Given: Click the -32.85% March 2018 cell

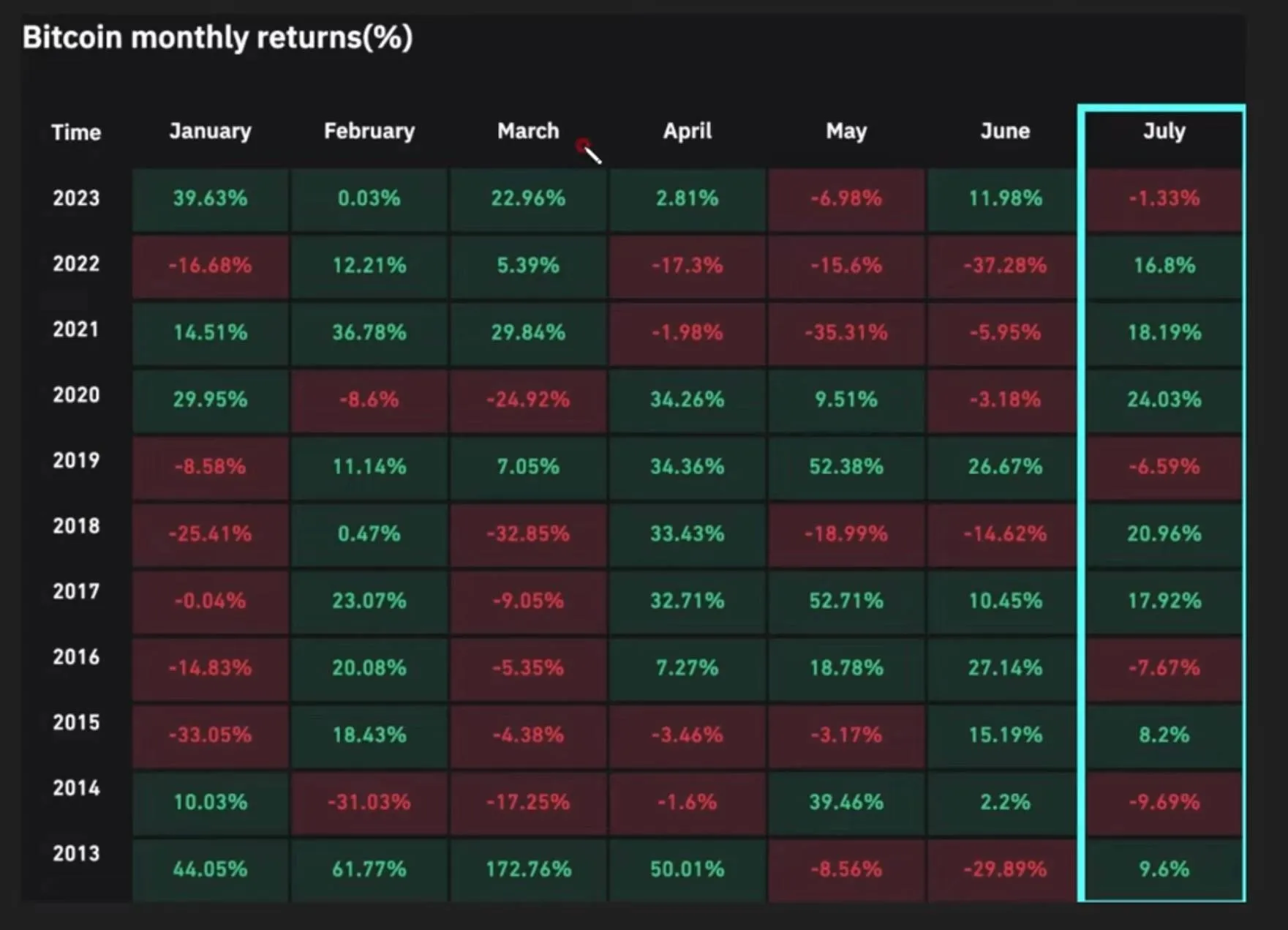Looking at the screenshot, I should 528,533.
